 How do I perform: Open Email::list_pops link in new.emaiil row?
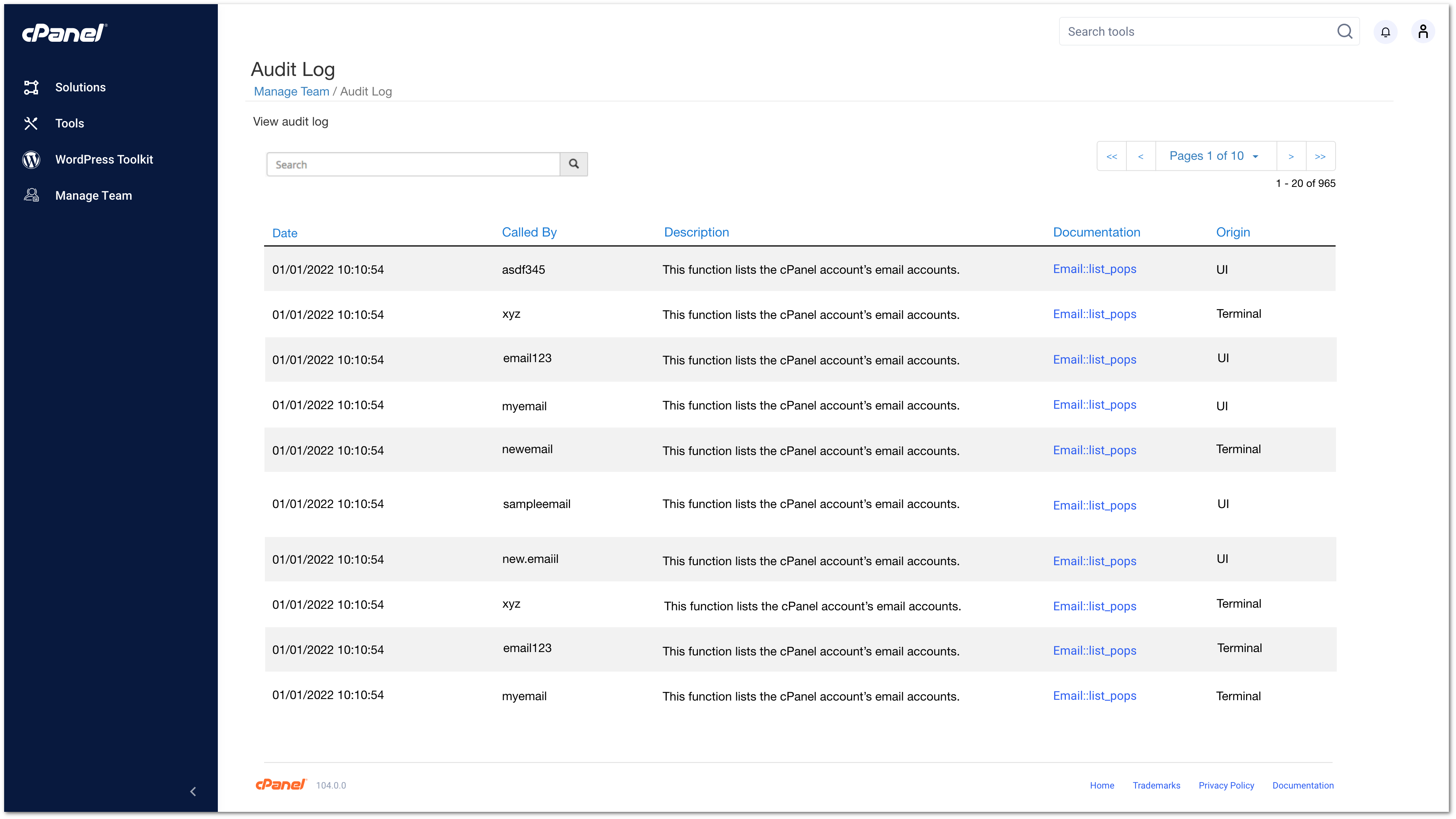1094,561
